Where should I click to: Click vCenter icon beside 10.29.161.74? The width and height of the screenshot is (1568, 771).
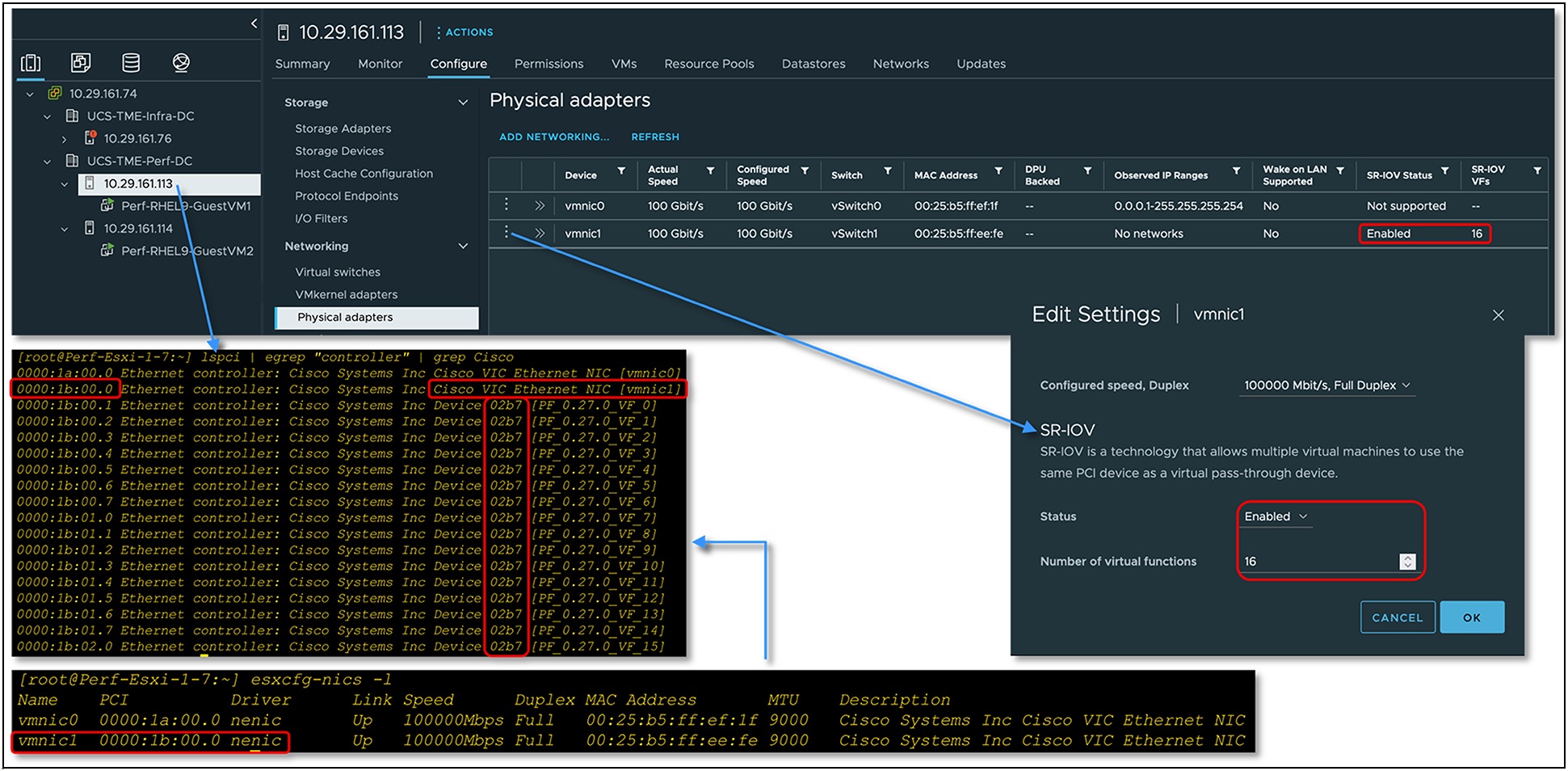point(55,93)
